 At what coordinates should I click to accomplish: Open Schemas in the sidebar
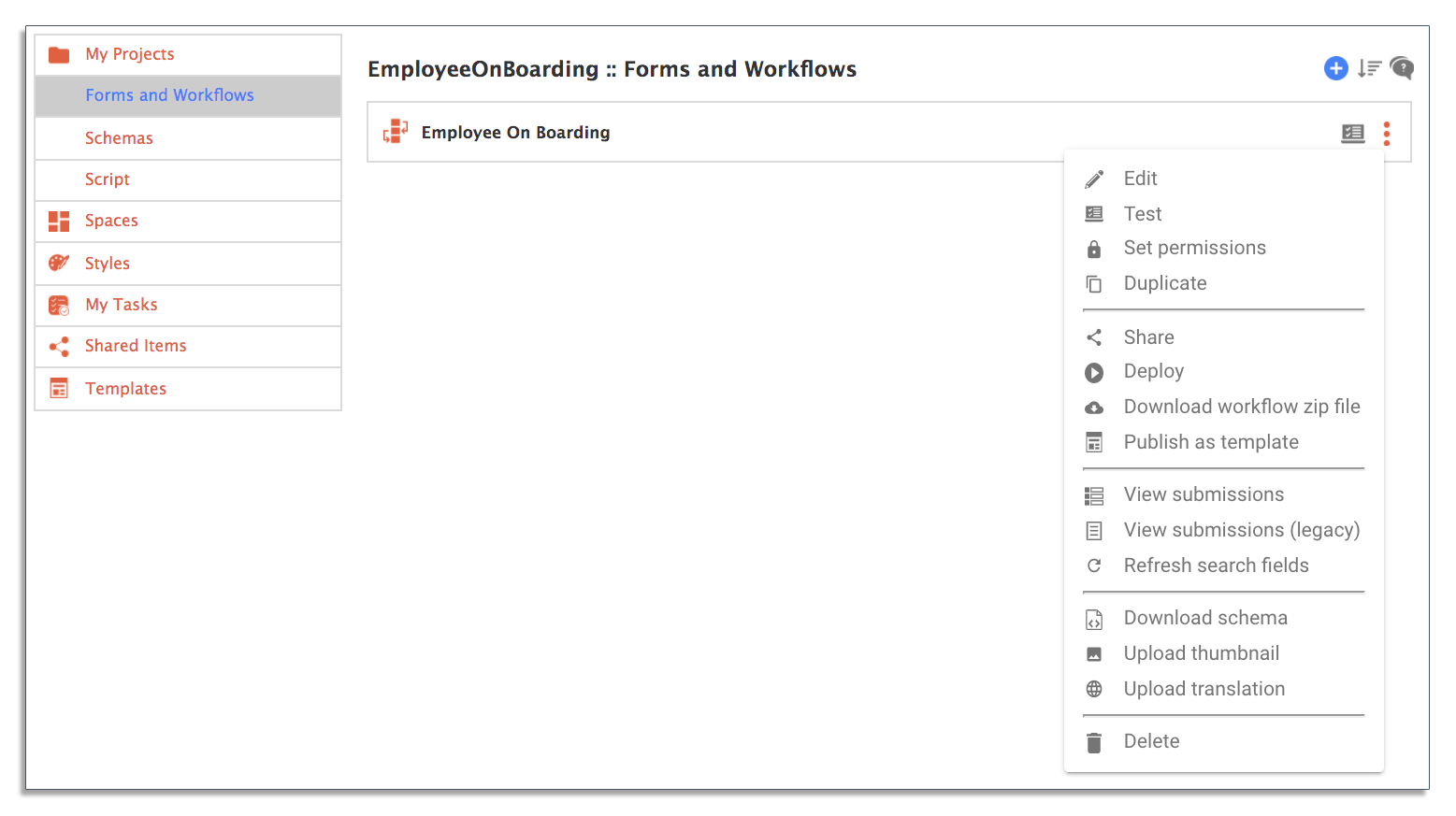click(x=188, y=138)
